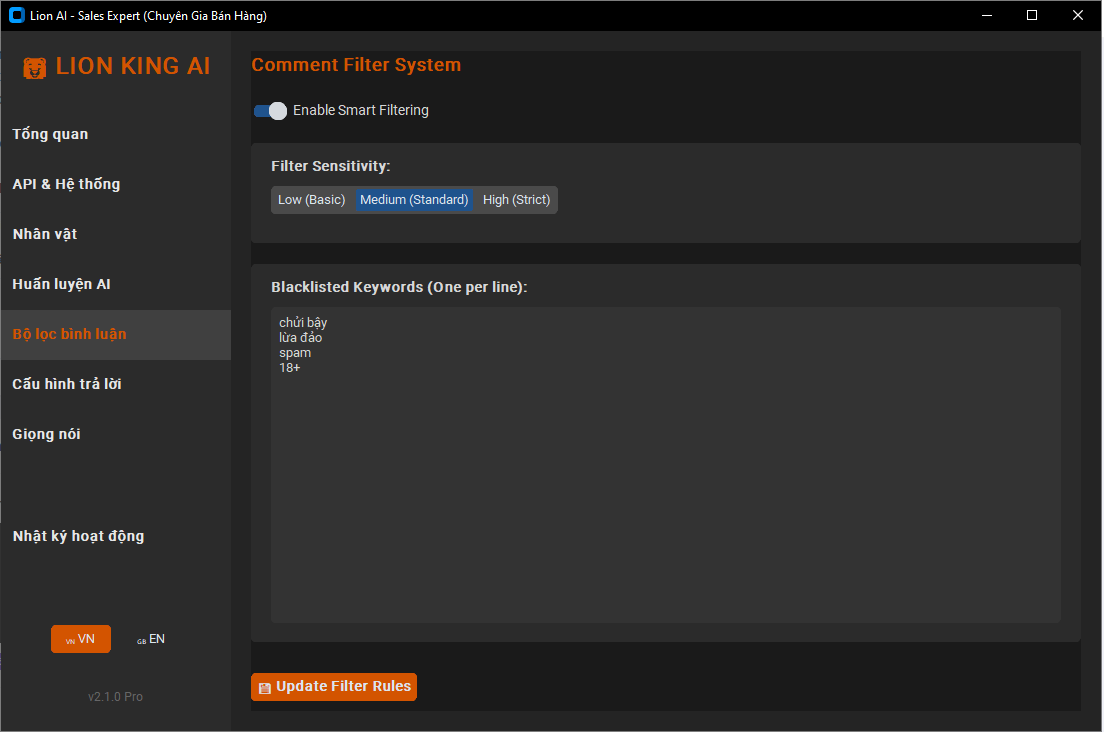Click the lion logo icon in sidebar
This screenshot has height=732, width=1104.
(x=35, y=67)
